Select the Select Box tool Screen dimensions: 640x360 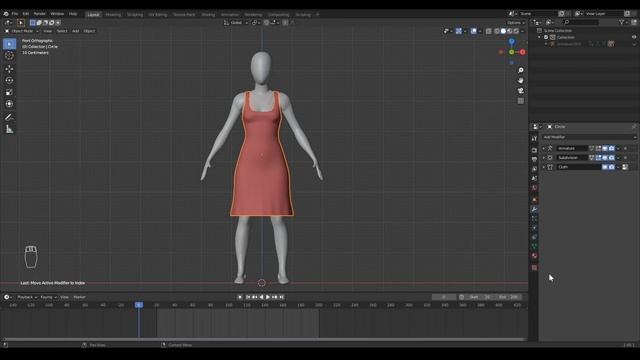pos(9,44)
